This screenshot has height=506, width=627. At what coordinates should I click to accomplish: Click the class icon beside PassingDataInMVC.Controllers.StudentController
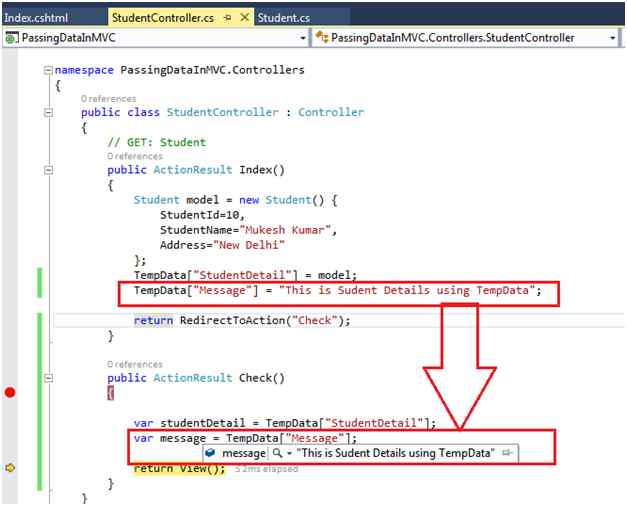[x=321, y=38]
